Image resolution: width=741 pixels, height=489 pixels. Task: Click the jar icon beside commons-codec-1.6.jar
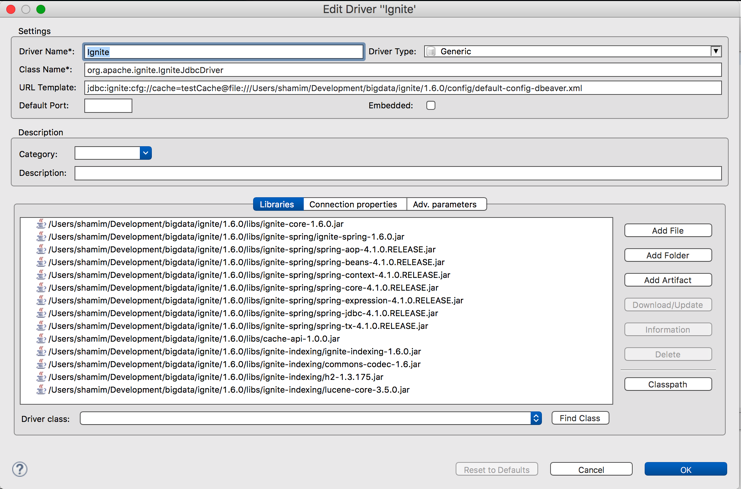tap(41, 364)
